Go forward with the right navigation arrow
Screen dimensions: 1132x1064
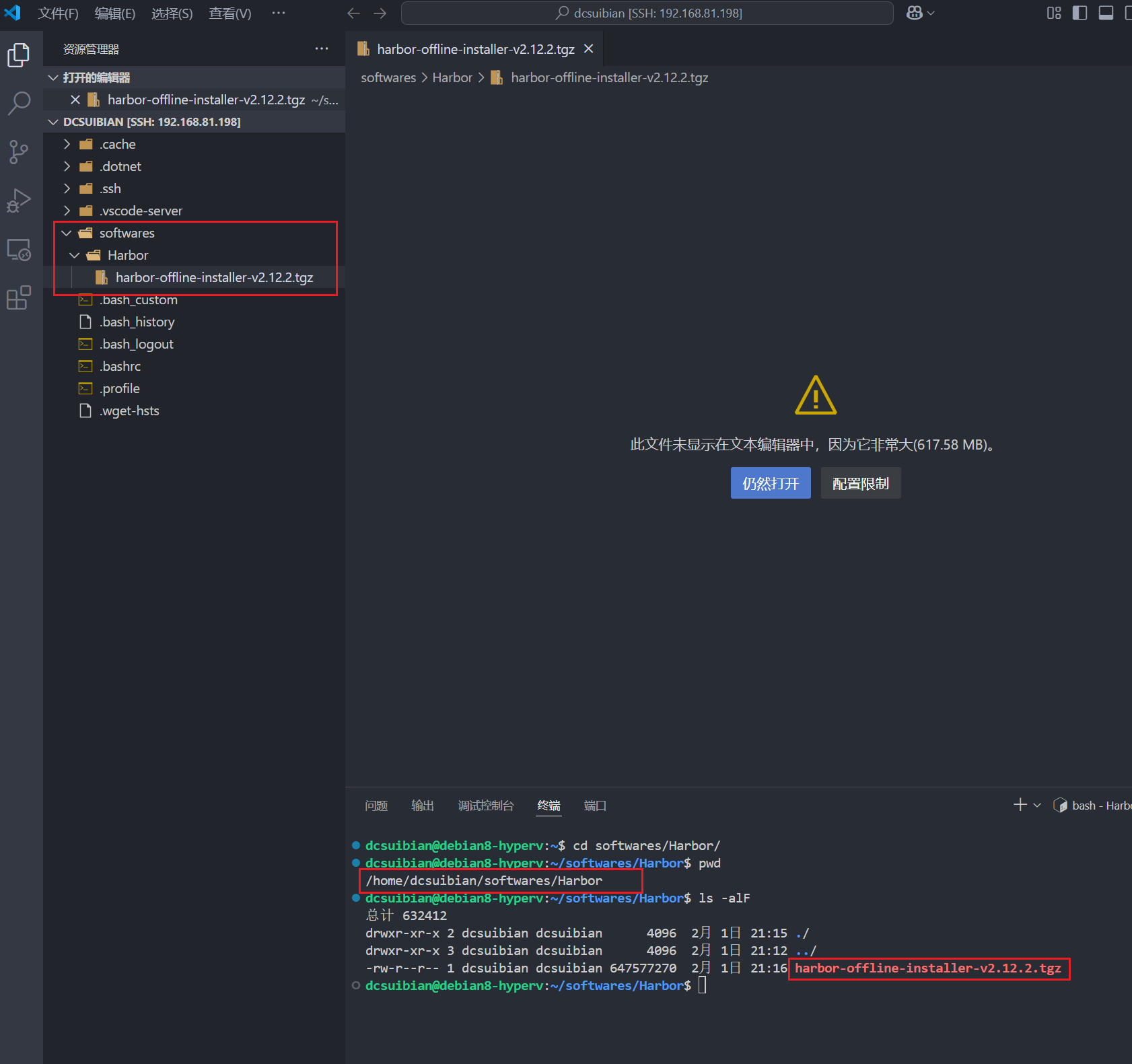point(380,13)
